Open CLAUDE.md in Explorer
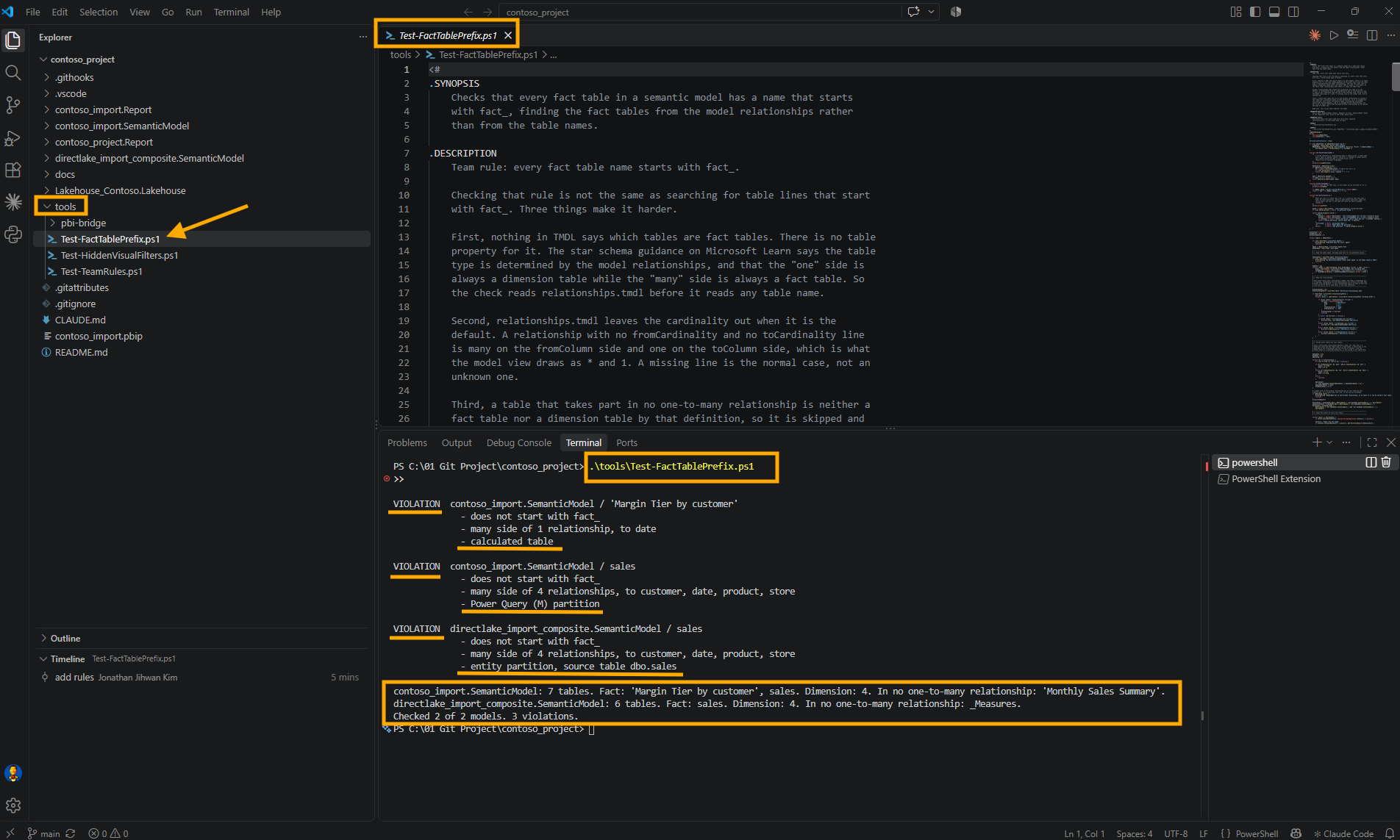 tap(80, 320)
